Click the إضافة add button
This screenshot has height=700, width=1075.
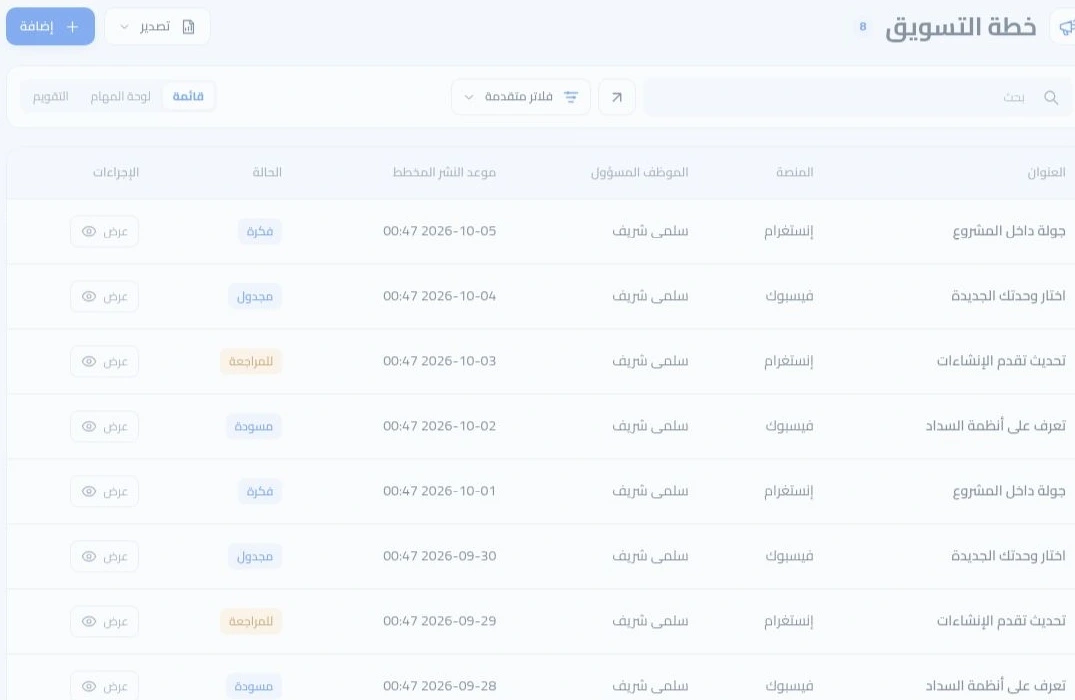[x=50, y=27]
